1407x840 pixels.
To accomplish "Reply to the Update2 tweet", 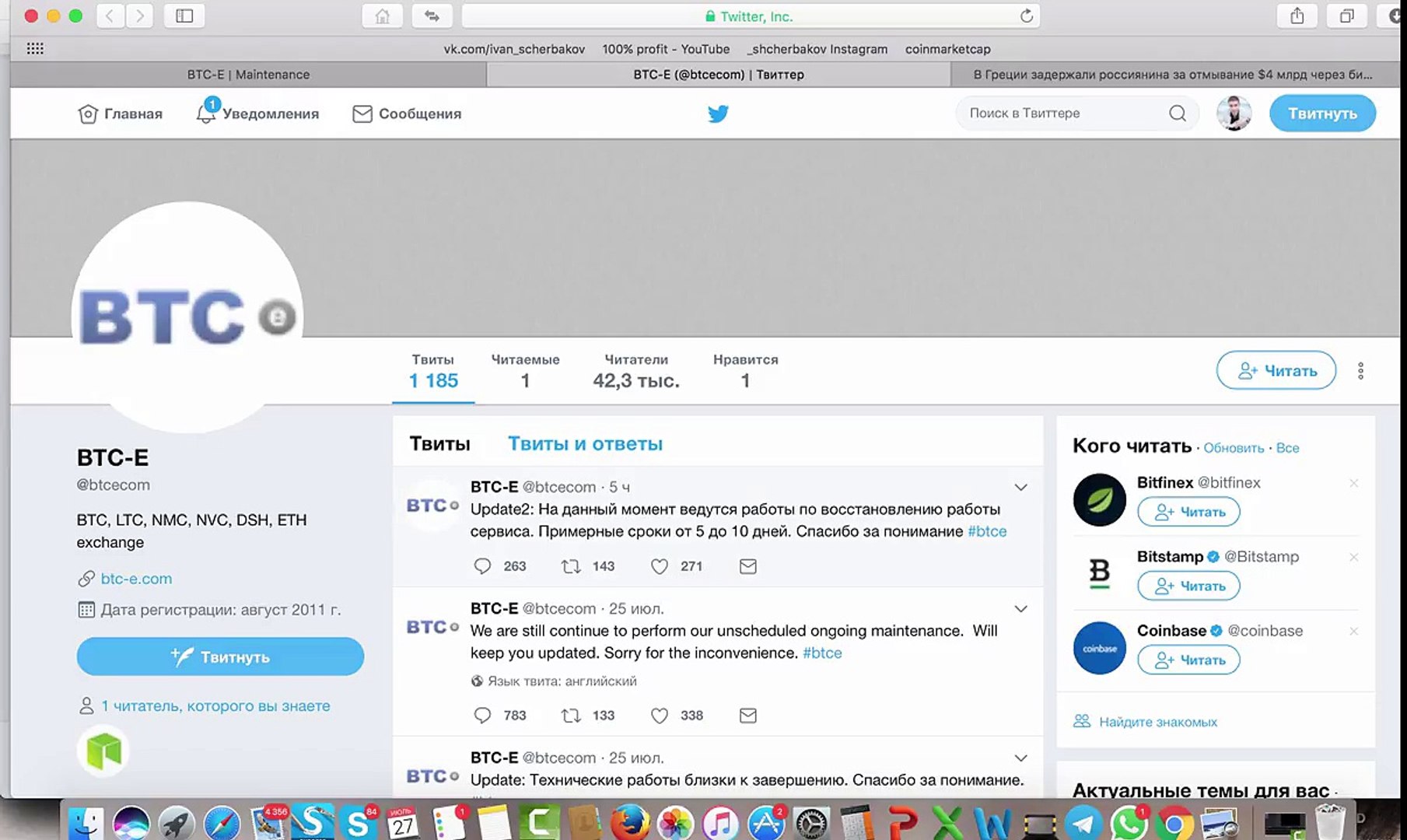I will [x=482, y=566].
